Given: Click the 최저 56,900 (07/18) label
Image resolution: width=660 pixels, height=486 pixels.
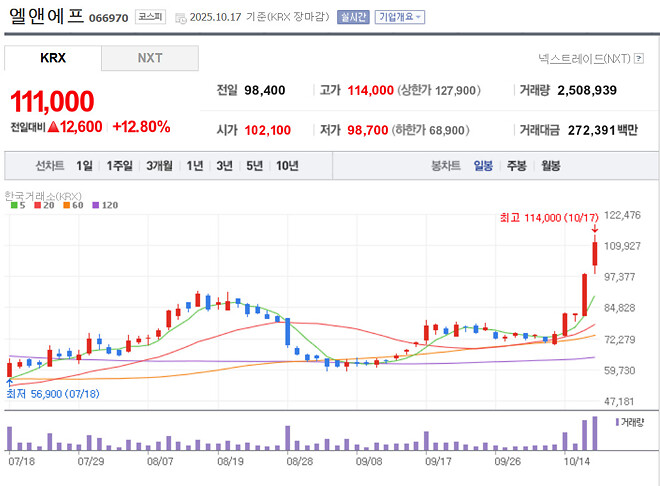Looking at the screenshot, I should pyautogui.click(x=53, y=394).
